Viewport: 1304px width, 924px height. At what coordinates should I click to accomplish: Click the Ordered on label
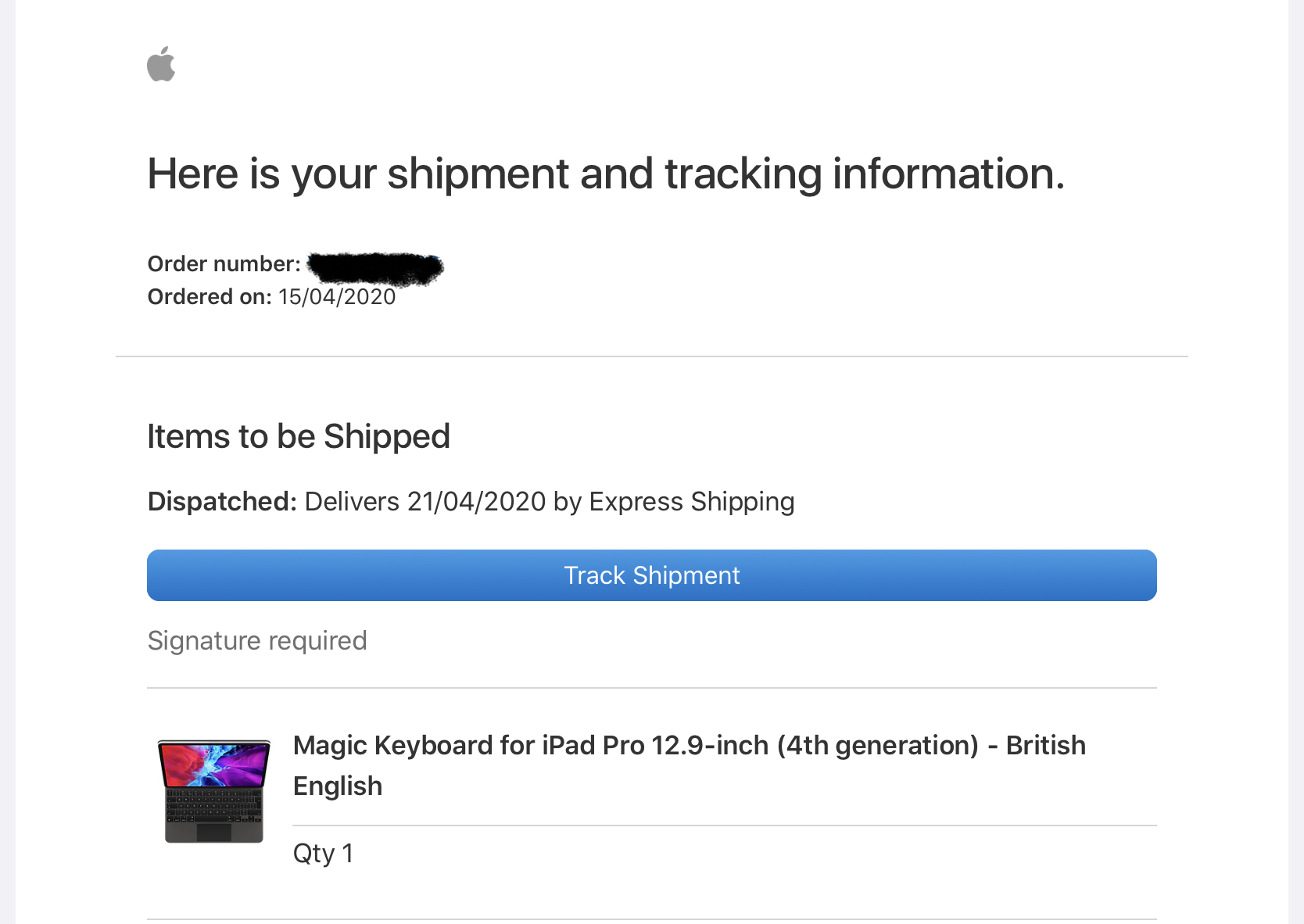[x=210, y=297]
